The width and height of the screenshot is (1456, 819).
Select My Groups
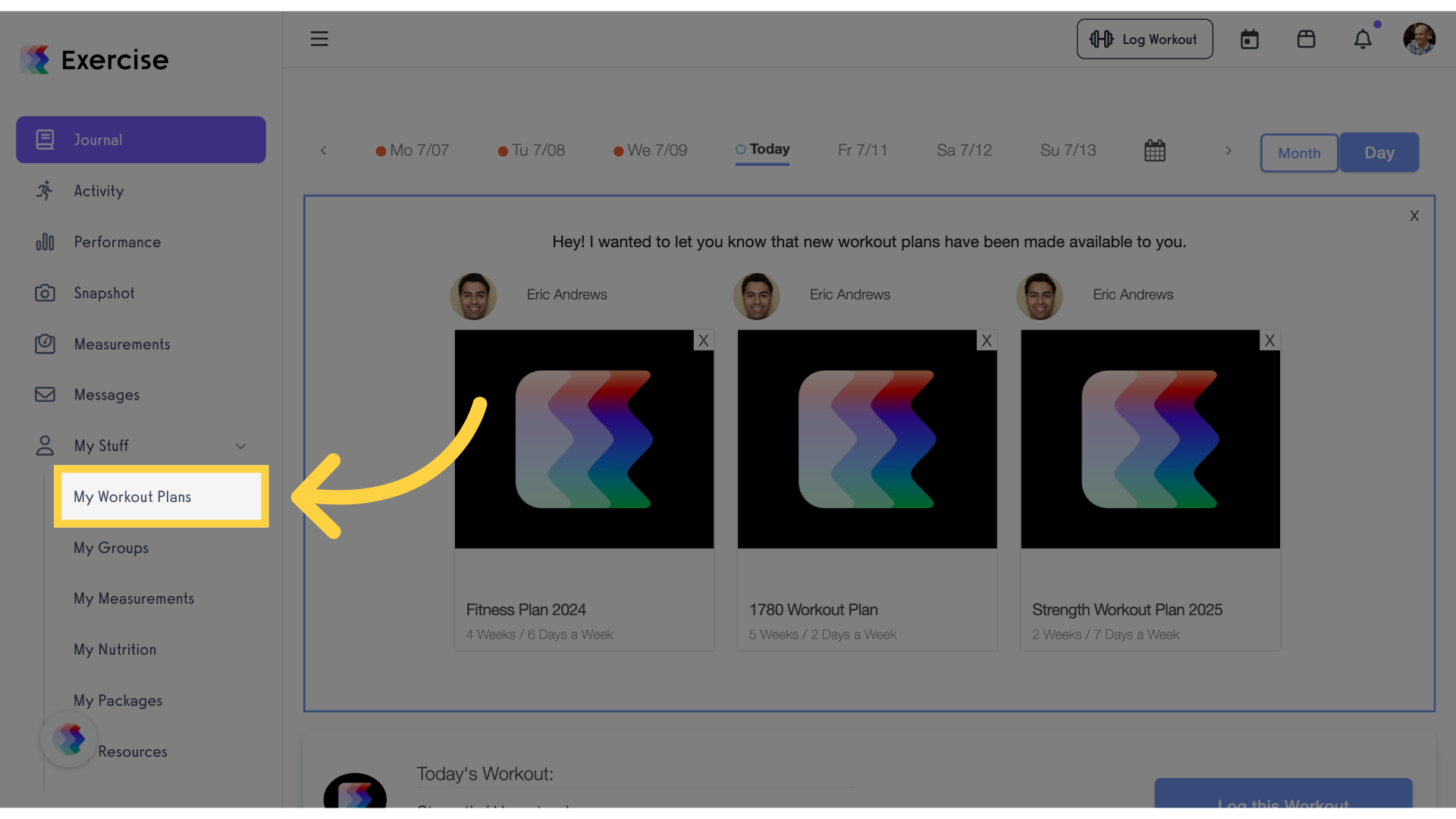coord(111,548)
